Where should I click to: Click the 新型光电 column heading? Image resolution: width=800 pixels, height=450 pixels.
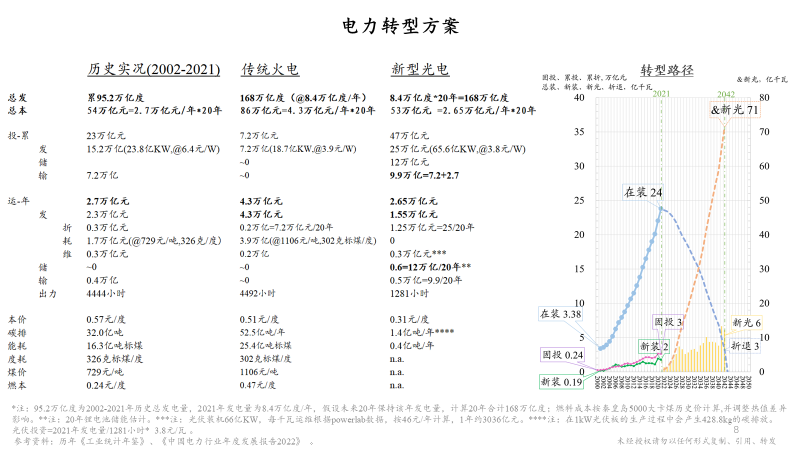point(419,70)
